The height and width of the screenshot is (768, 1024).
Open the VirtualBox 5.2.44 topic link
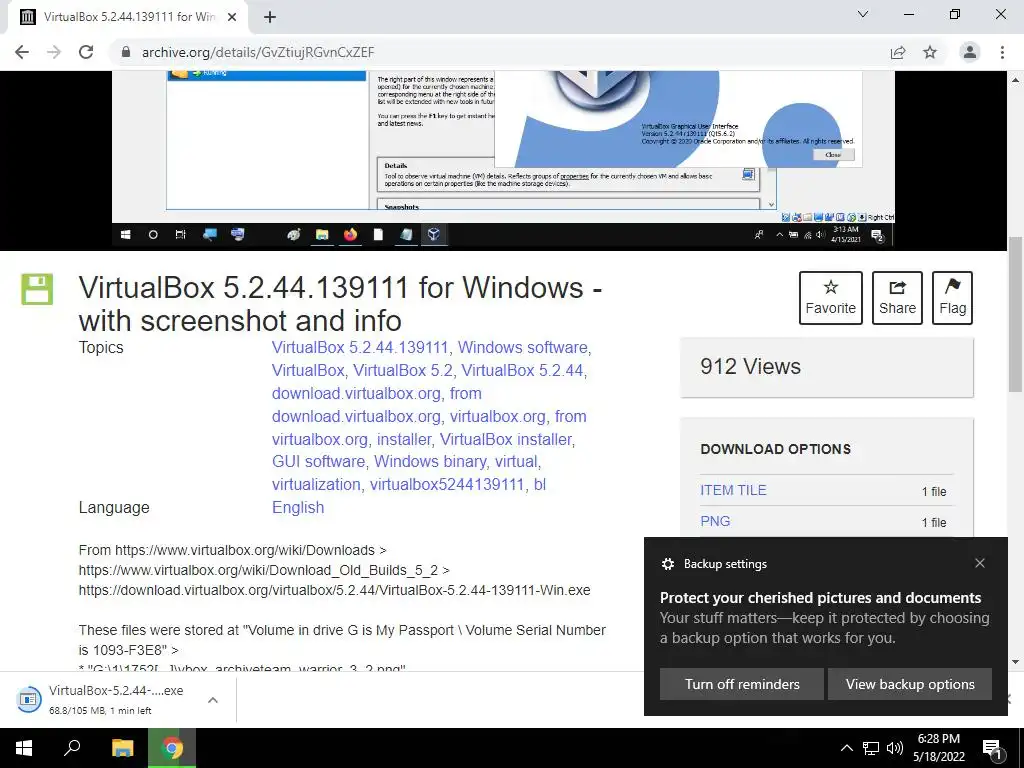click(522, 370)
